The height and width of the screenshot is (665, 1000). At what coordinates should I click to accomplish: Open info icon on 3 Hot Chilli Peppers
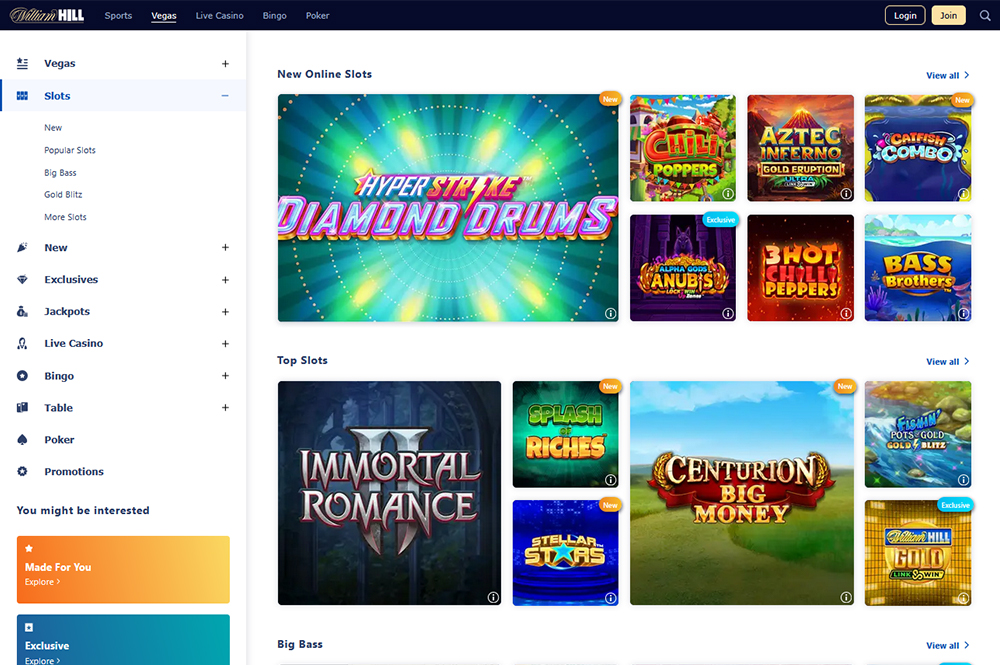[x=846, y=313]
